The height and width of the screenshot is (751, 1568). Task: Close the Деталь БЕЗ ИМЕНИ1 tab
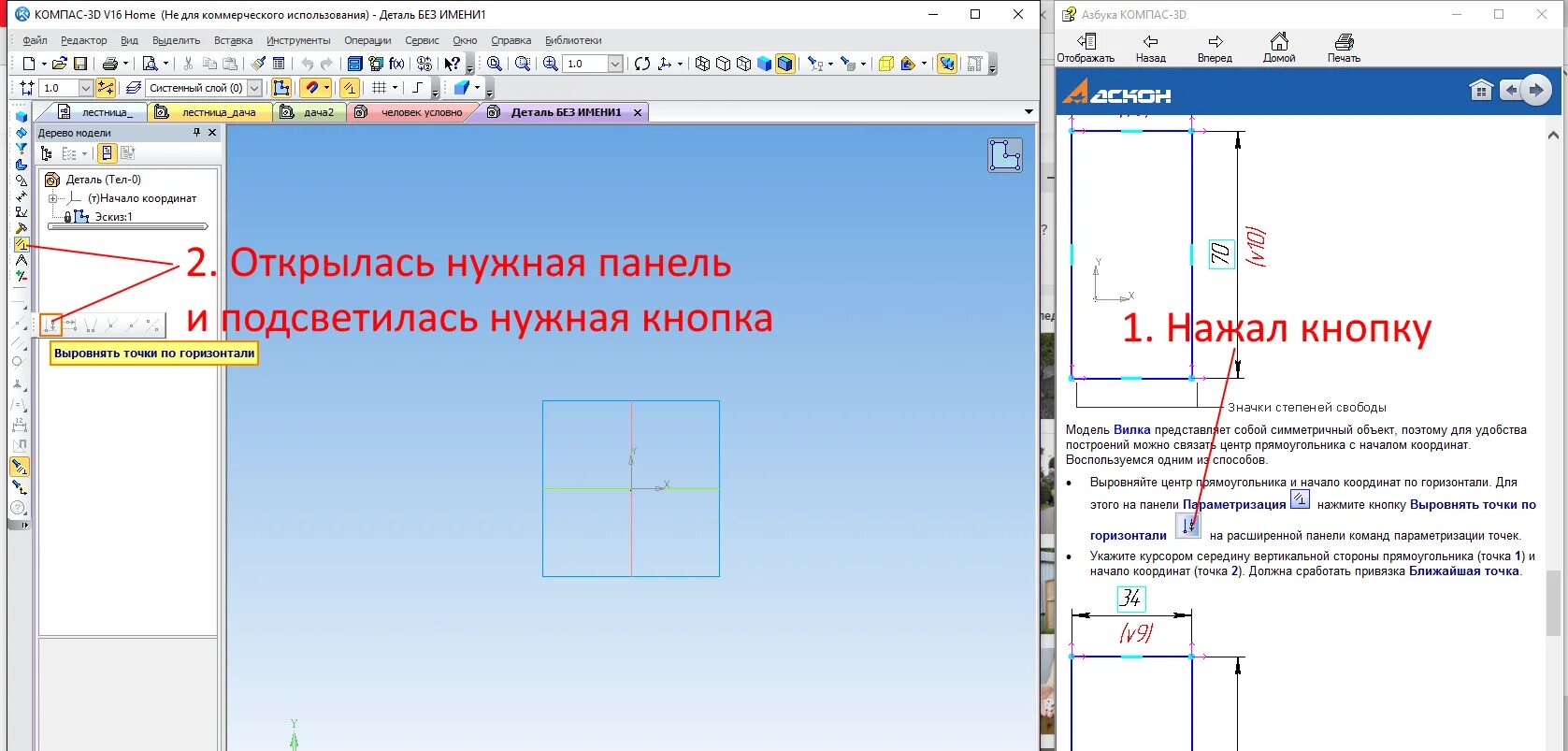click(x=638, y=112)
